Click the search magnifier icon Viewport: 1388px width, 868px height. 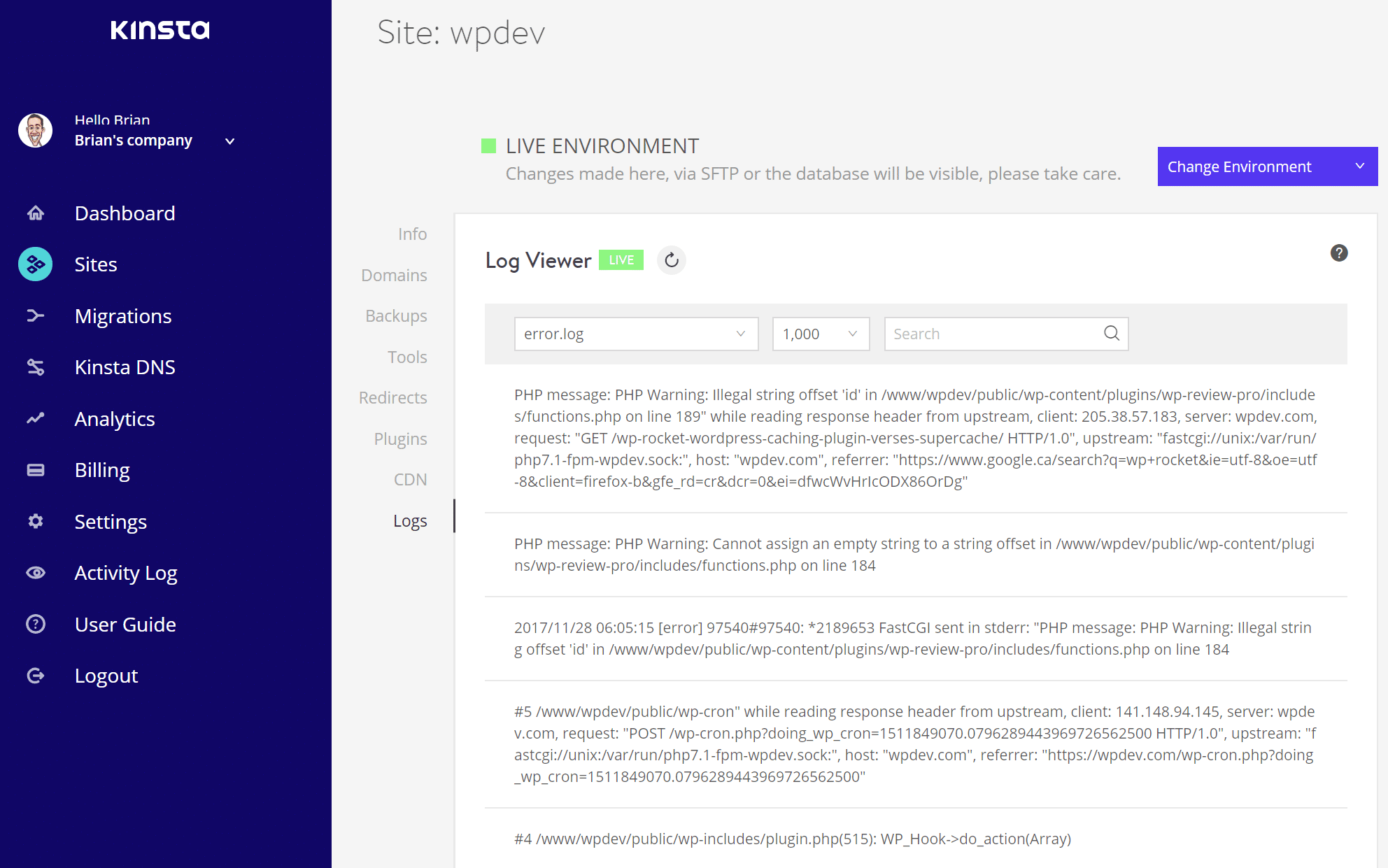pyautogui.click(x=1111, y=334)
